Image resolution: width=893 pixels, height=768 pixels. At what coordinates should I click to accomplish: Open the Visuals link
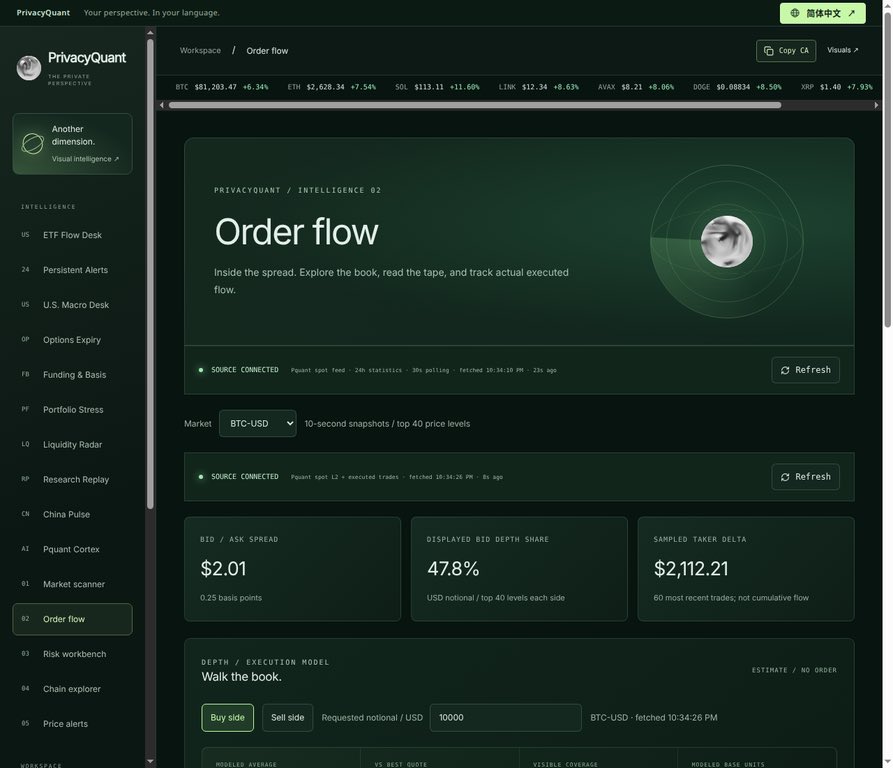click(x=842, y=50)
